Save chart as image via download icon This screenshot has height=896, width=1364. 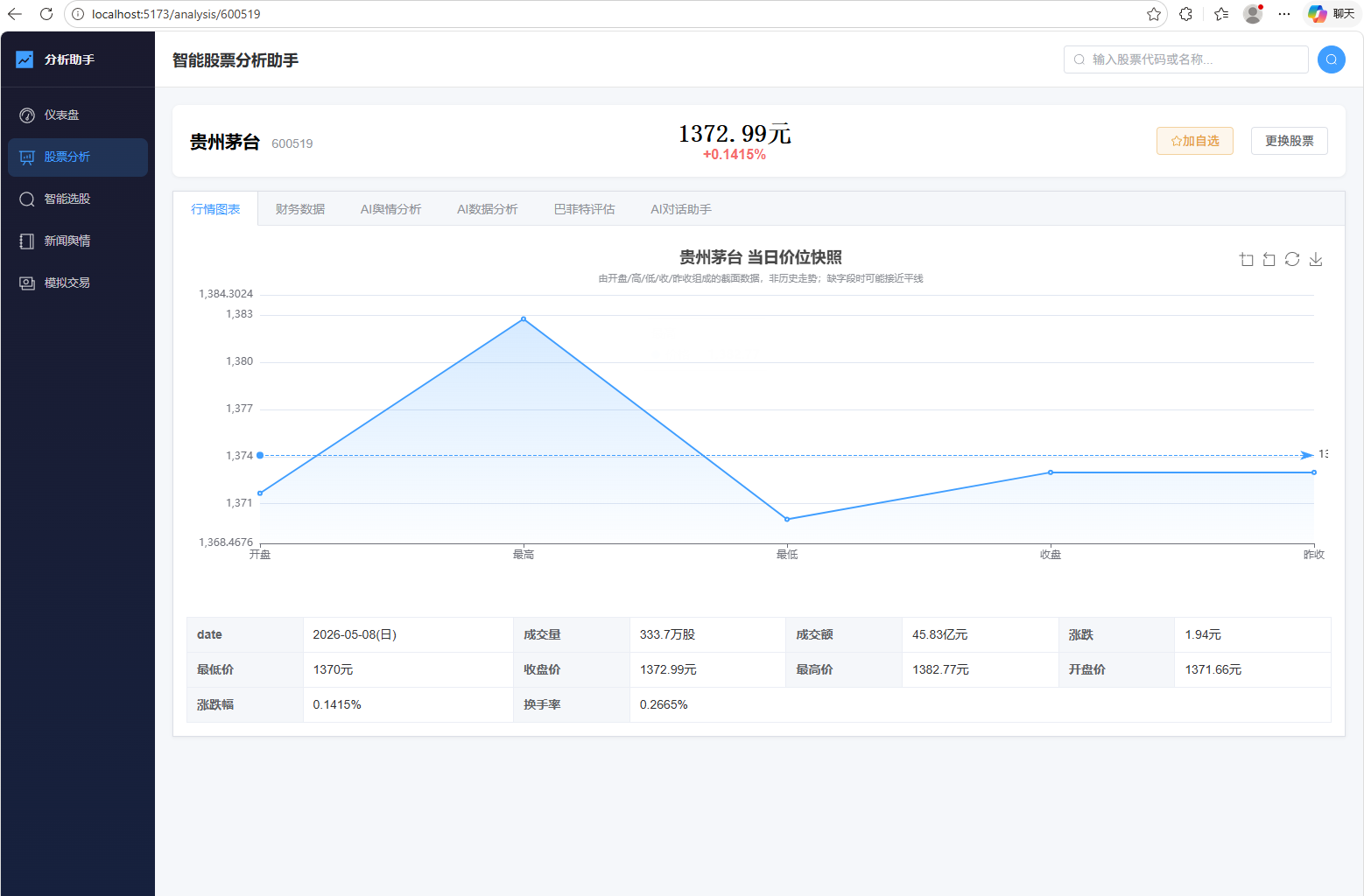coord(1316,259)
